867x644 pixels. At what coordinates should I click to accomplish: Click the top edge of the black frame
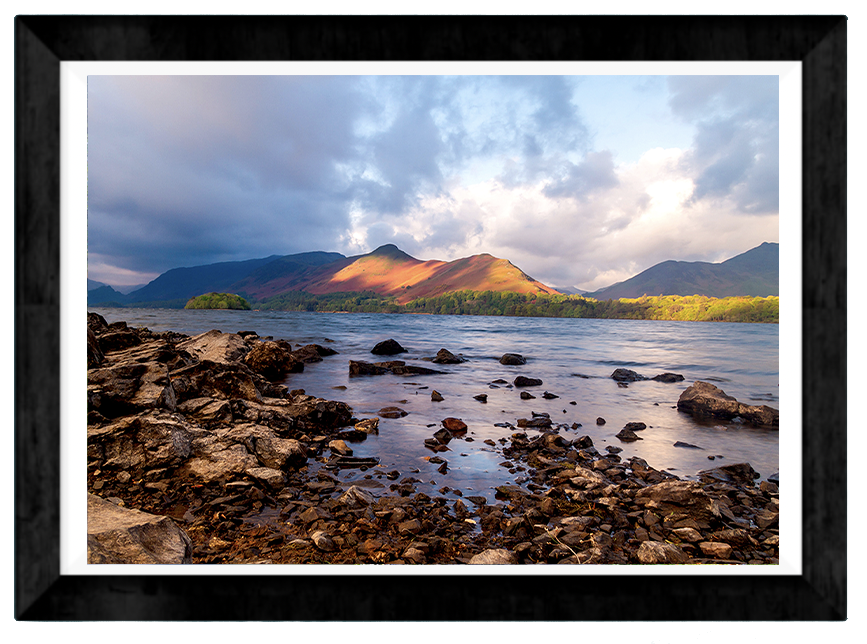point(432,37)
